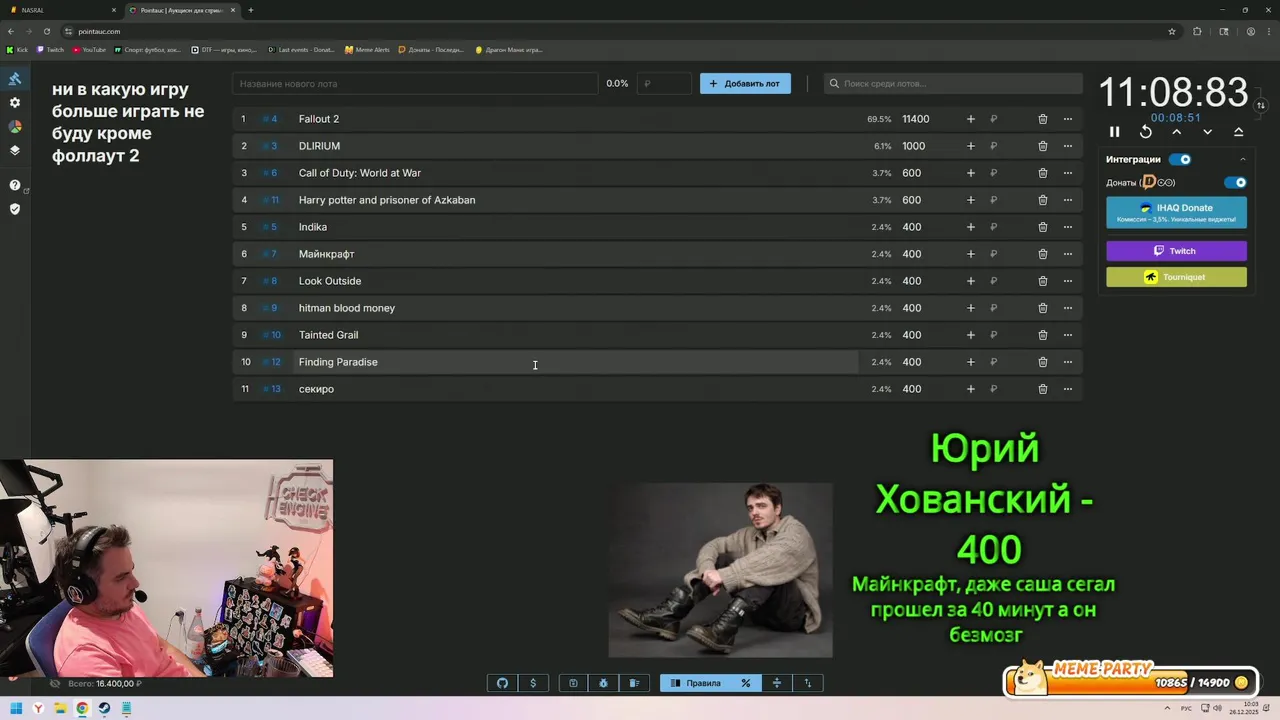Add amount plus for Indika

point(970,227)
